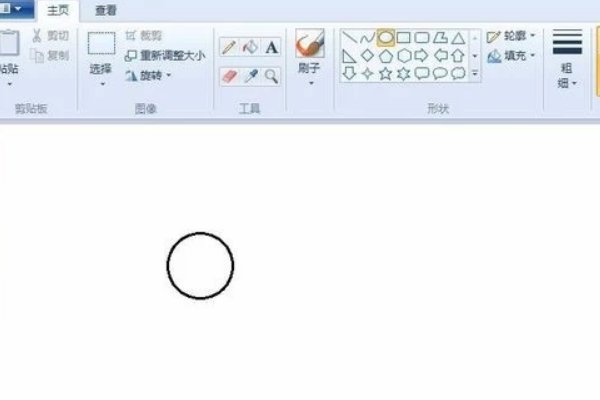Open the Outline (轮廓) dropdown
The height and width of the screenshot is (400, 600).
[510, 36]
